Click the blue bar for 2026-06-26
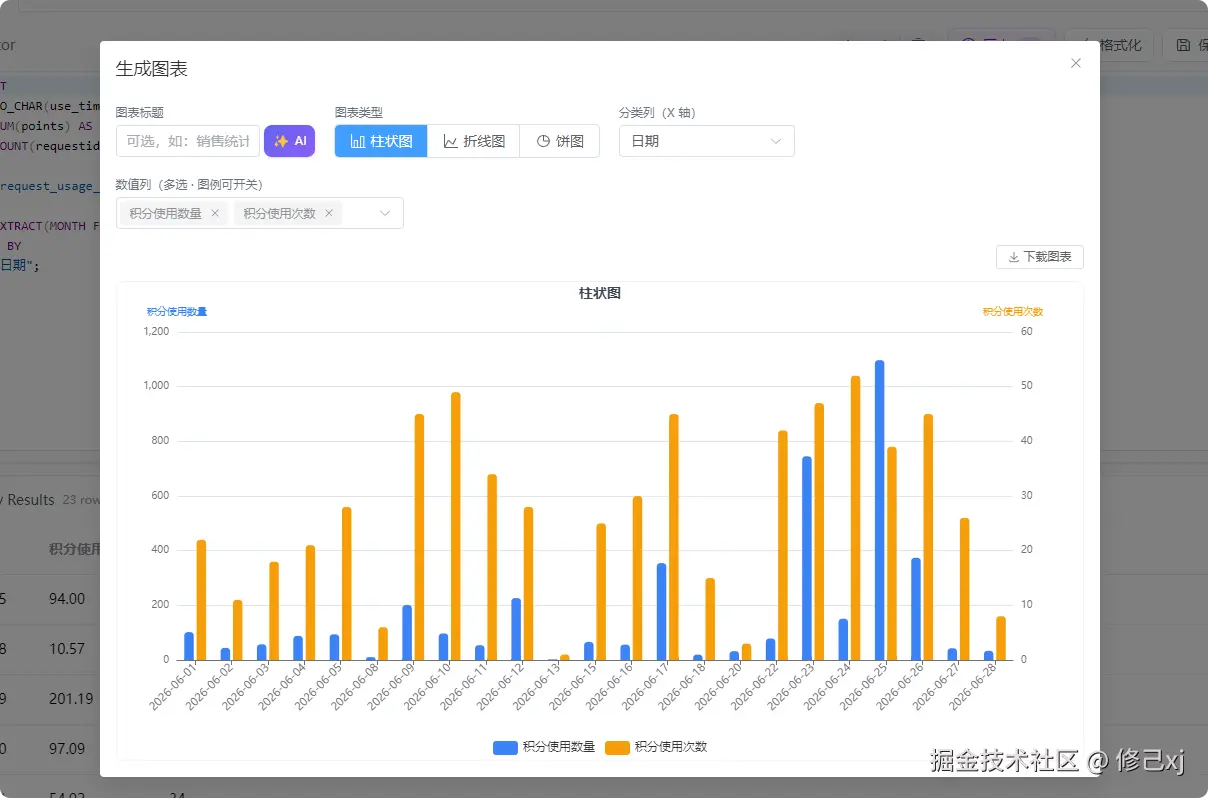Image resolution: width=1208 pixels, height=798 pixels. (916, 609)
